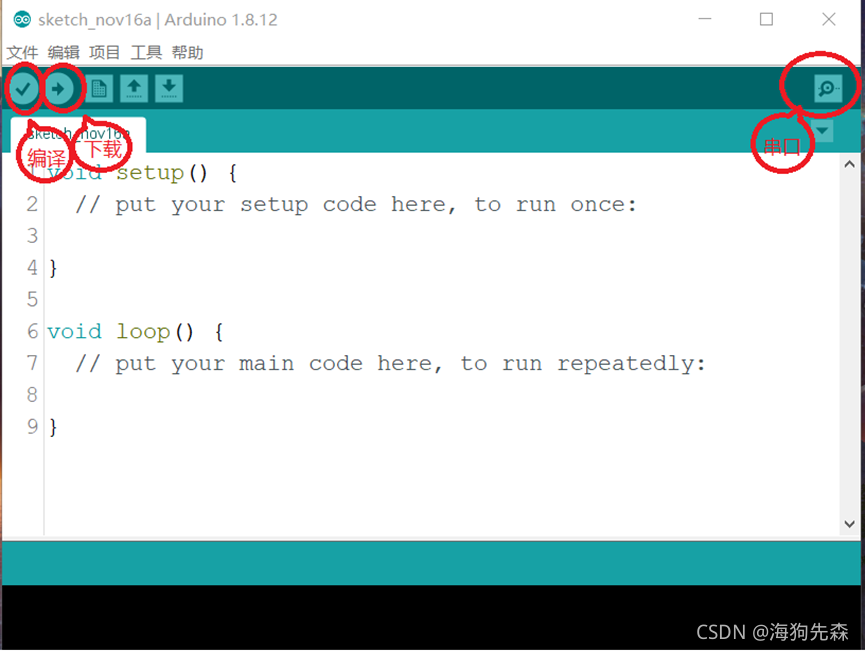Click the closing brace on line 4
This screenshot has height=651, width=865.
(53, 269)
